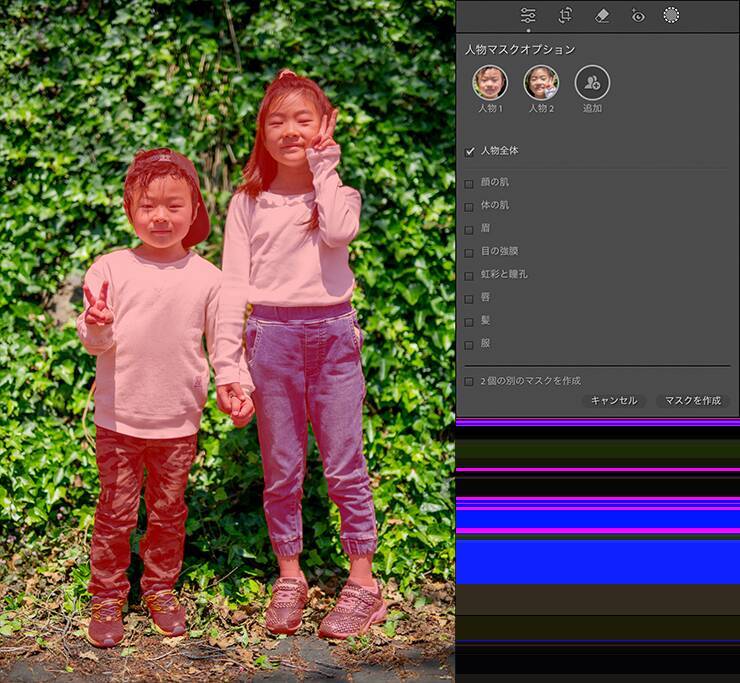The height and width of the screenshot is (683, 740).
Task: Uncheck the 人物全体 checkbox
Action: pos(469,151)
